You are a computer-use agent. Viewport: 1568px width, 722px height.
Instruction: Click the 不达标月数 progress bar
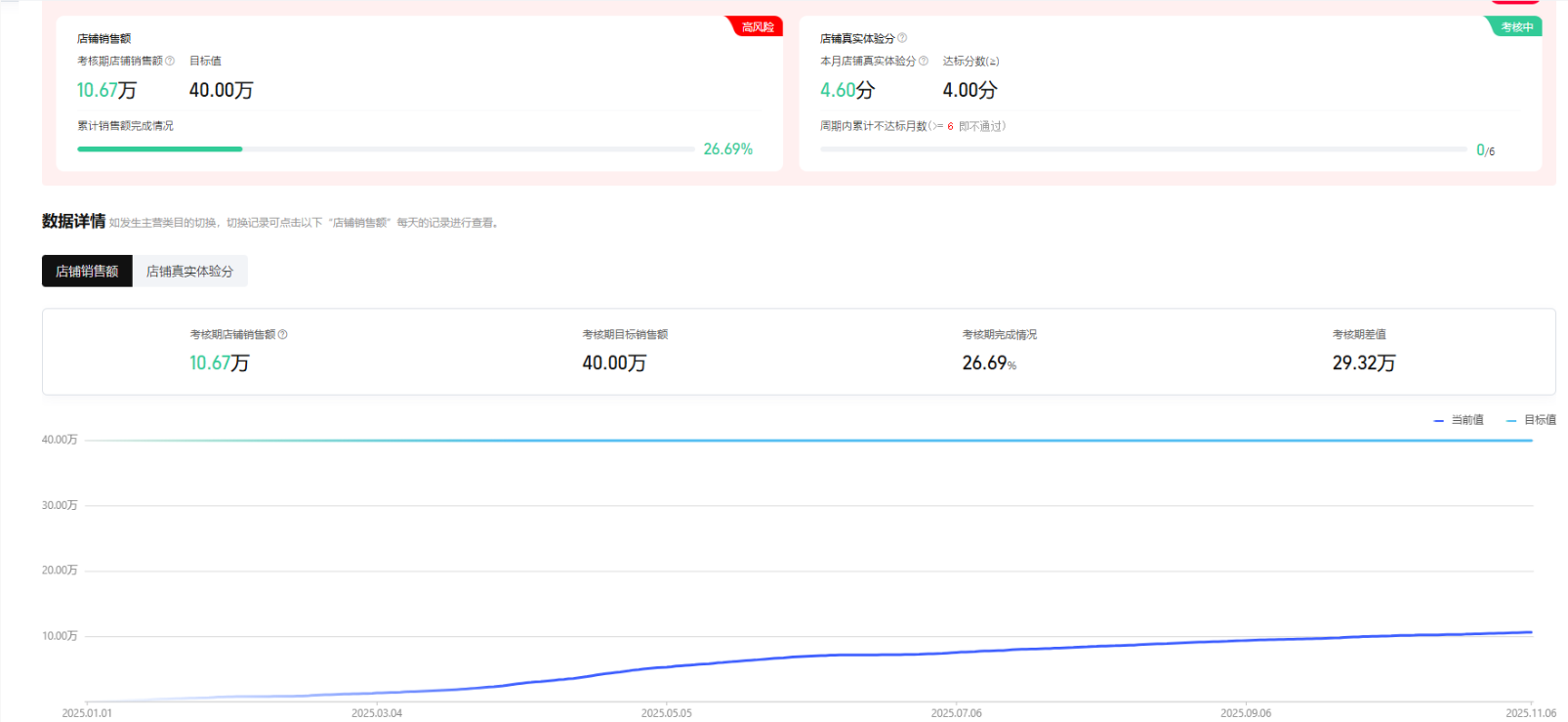click(x=1142, y=149)
